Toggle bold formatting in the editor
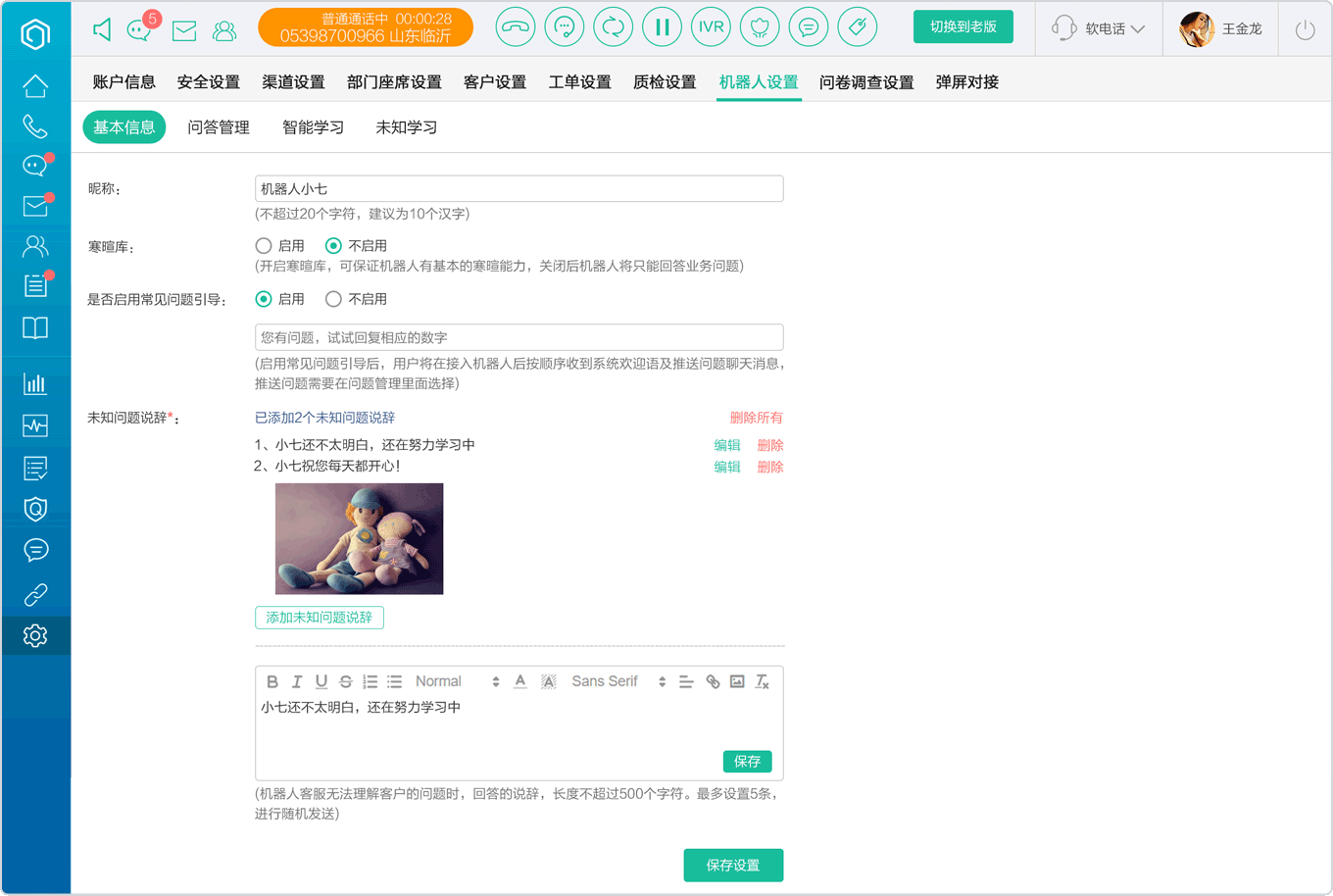This screenshot has height=896, width=1333. pyautogui.click(x=272, y=681)
